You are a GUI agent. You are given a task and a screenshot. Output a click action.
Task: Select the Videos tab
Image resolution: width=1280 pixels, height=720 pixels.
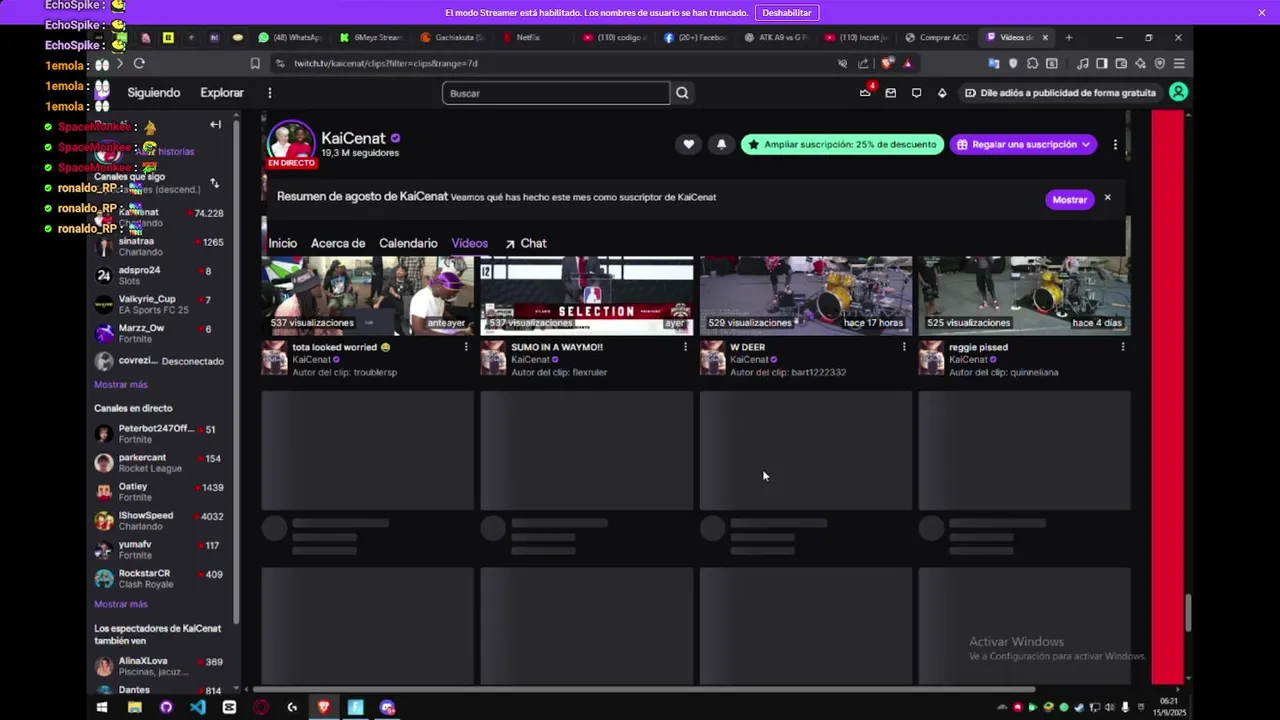click(469, 243)
